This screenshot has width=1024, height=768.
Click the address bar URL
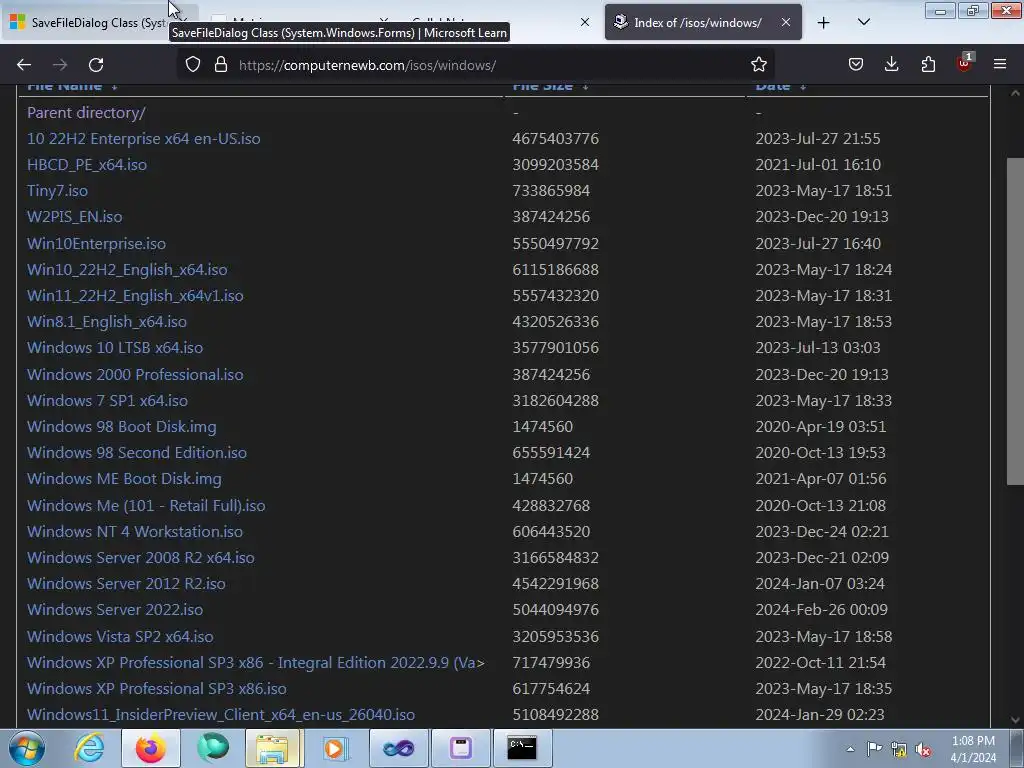(x=367, y=65)
